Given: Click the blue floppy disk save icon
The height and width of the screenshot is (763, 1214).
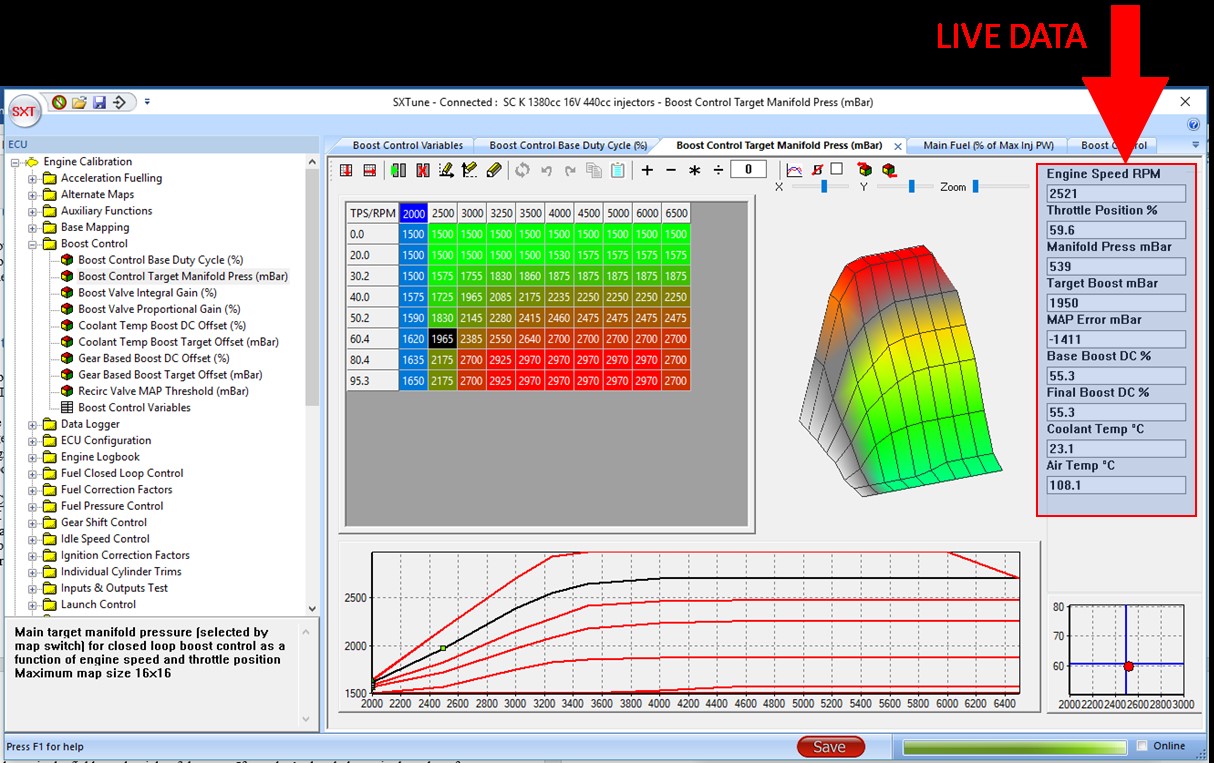Looking at the screenshot, I should tap(99, 102).
